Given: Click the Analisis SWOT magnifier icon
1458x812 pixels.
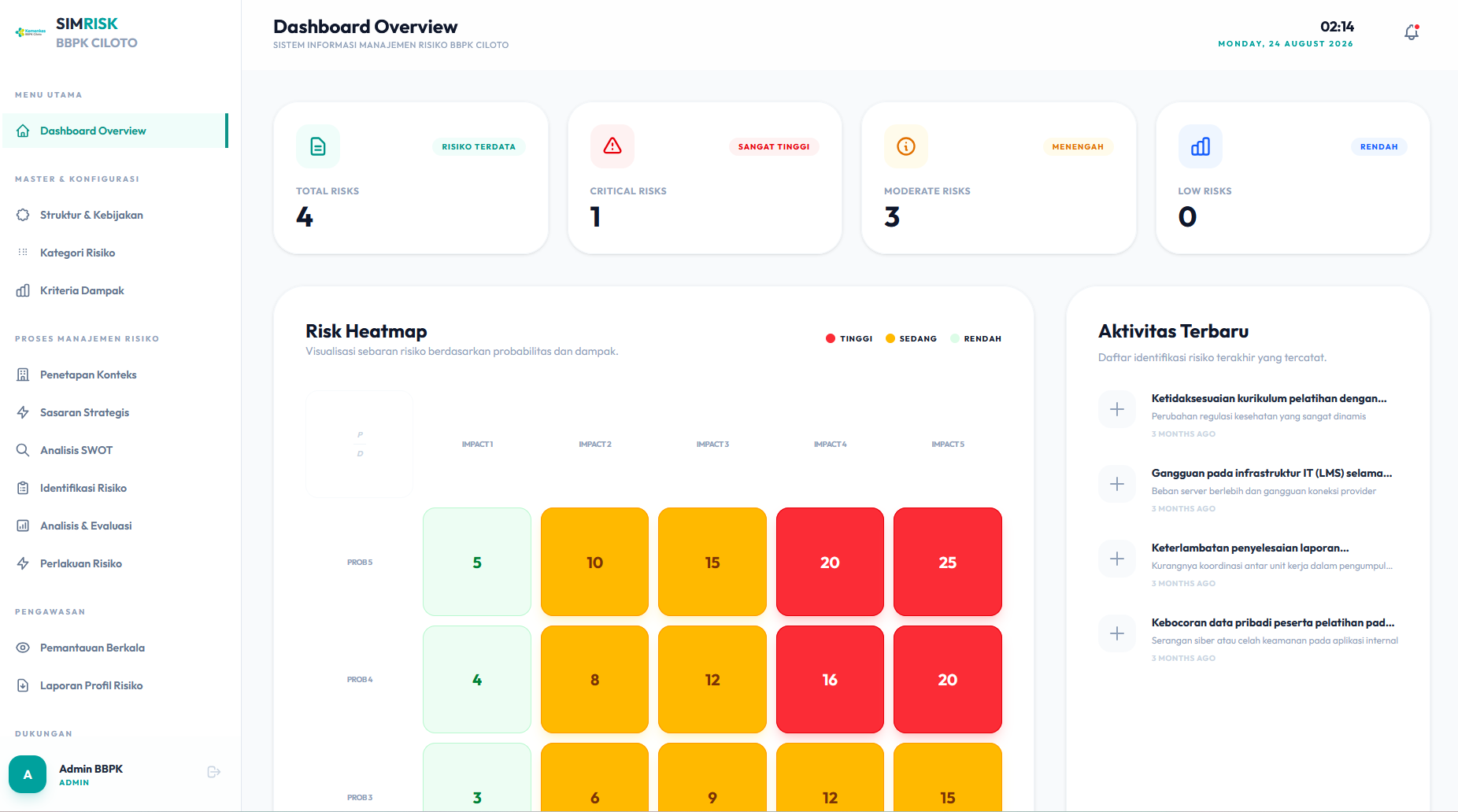Looking at the screenshot, I should click(x=23, y=450).
